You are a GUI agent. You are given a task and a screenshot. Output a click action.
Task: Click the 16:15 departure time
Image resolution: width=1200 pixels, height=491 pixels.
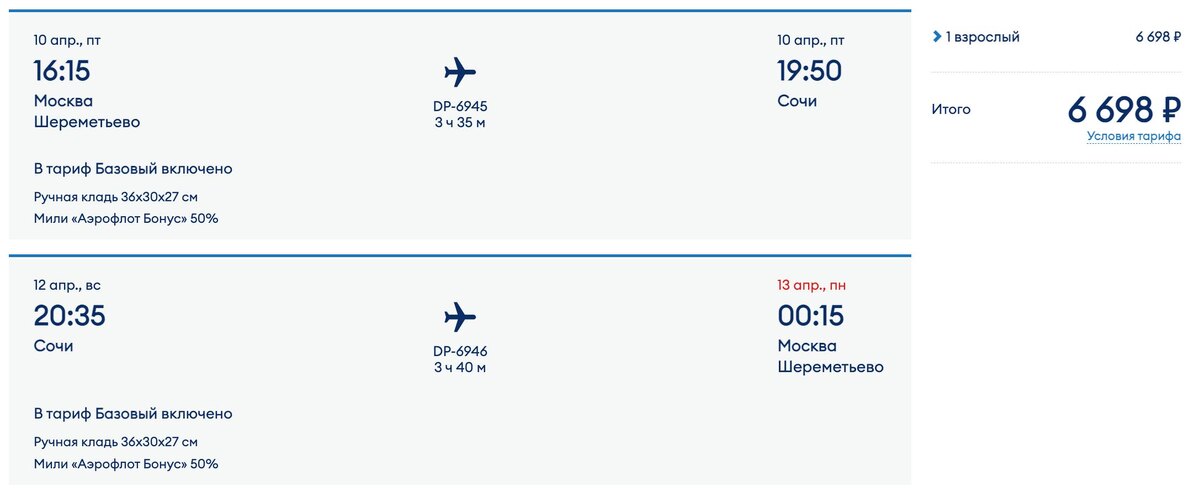pos(62,71)
